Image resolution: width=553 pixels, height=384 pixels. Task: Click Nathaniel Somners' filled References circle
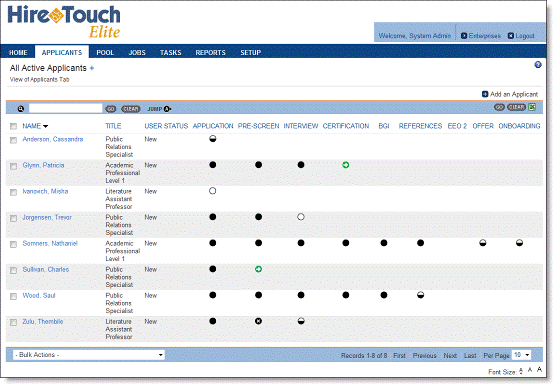point(420,243)
